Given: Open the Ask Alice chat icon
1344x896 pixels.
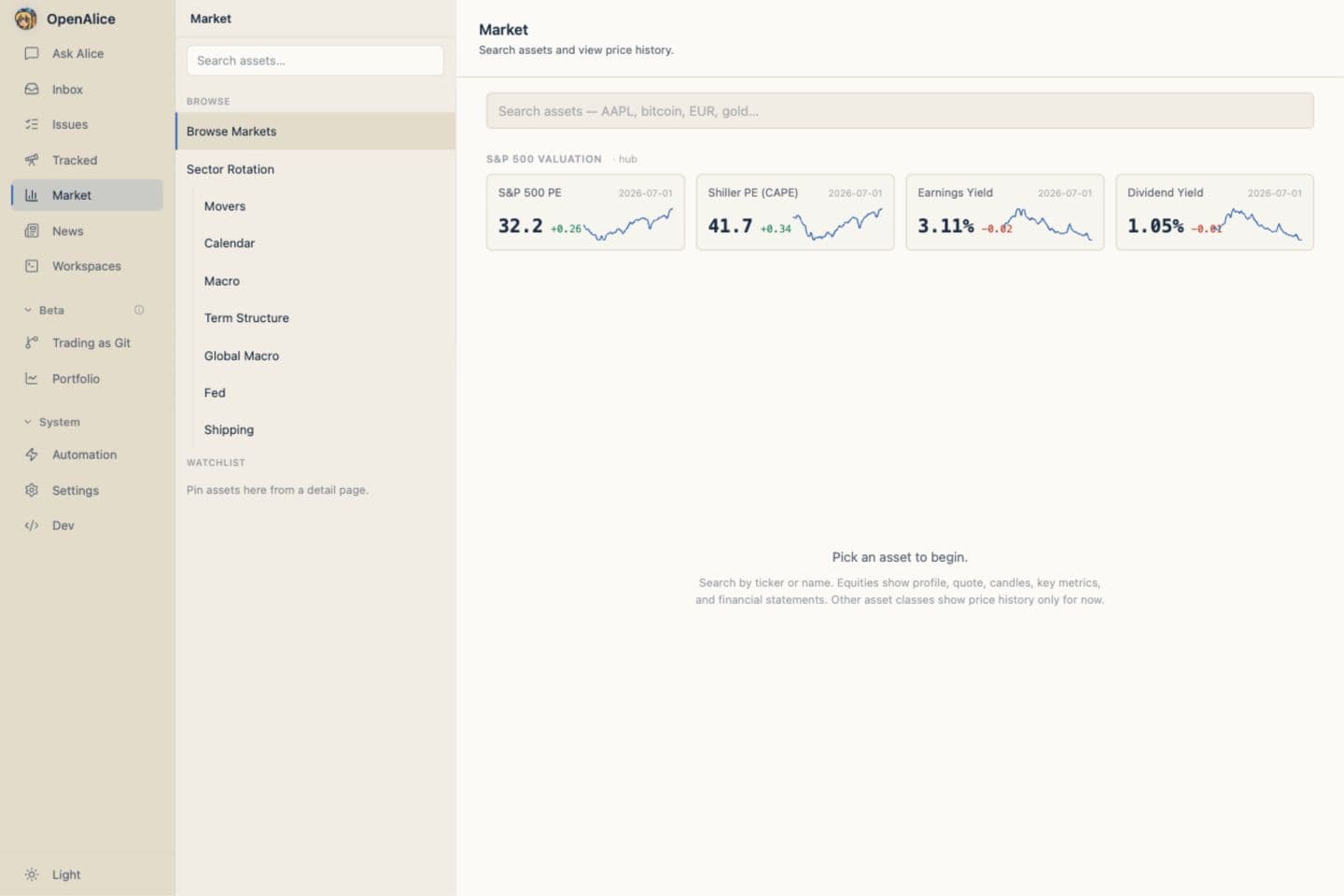Looking at the screenshot, I should [32, 54].
